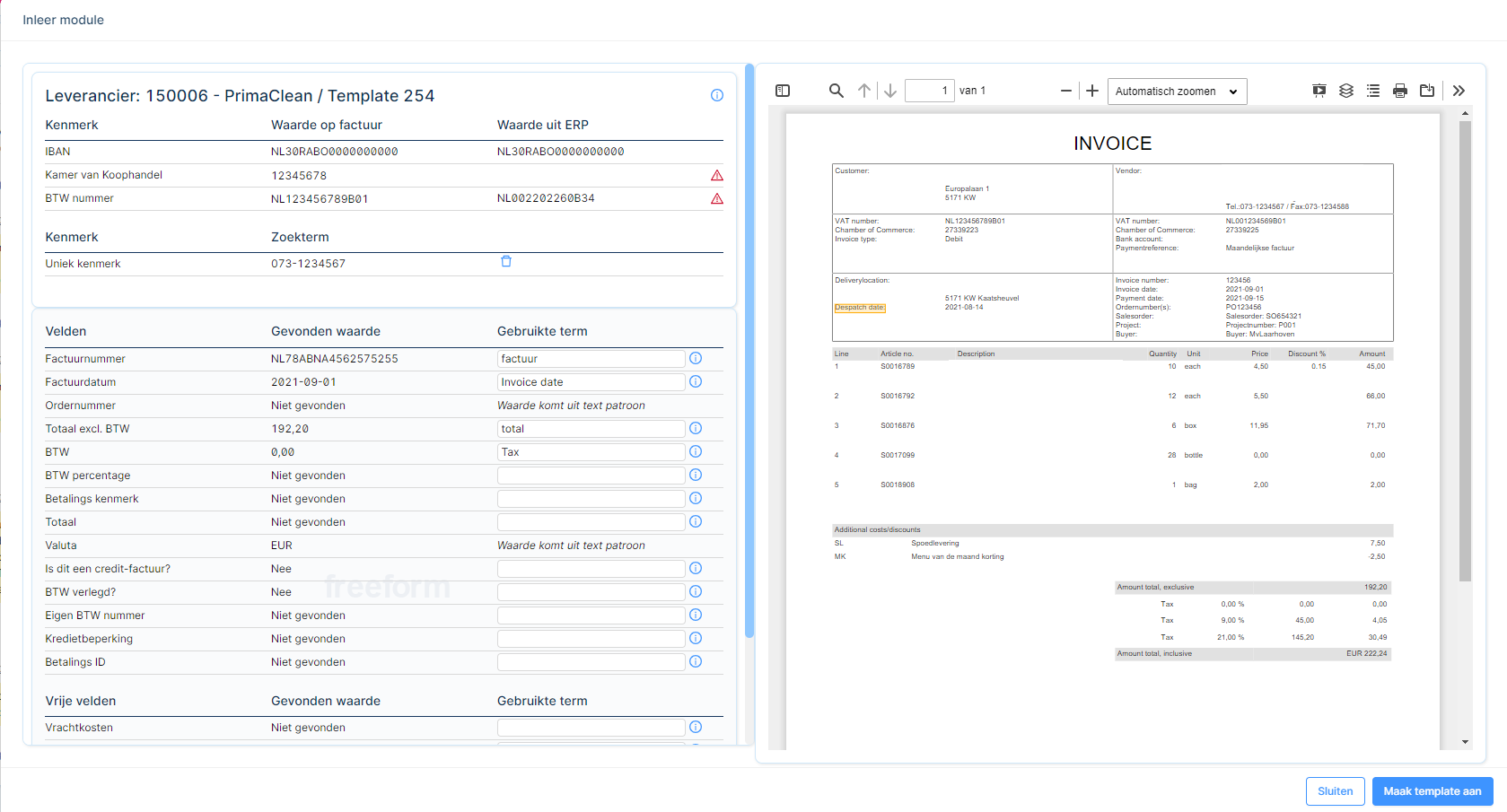The height and width of the screenshot is (812, 1507).
Task: Click highlighted 'Despatch date' in invoice
Action: click(x=860, y=308)
